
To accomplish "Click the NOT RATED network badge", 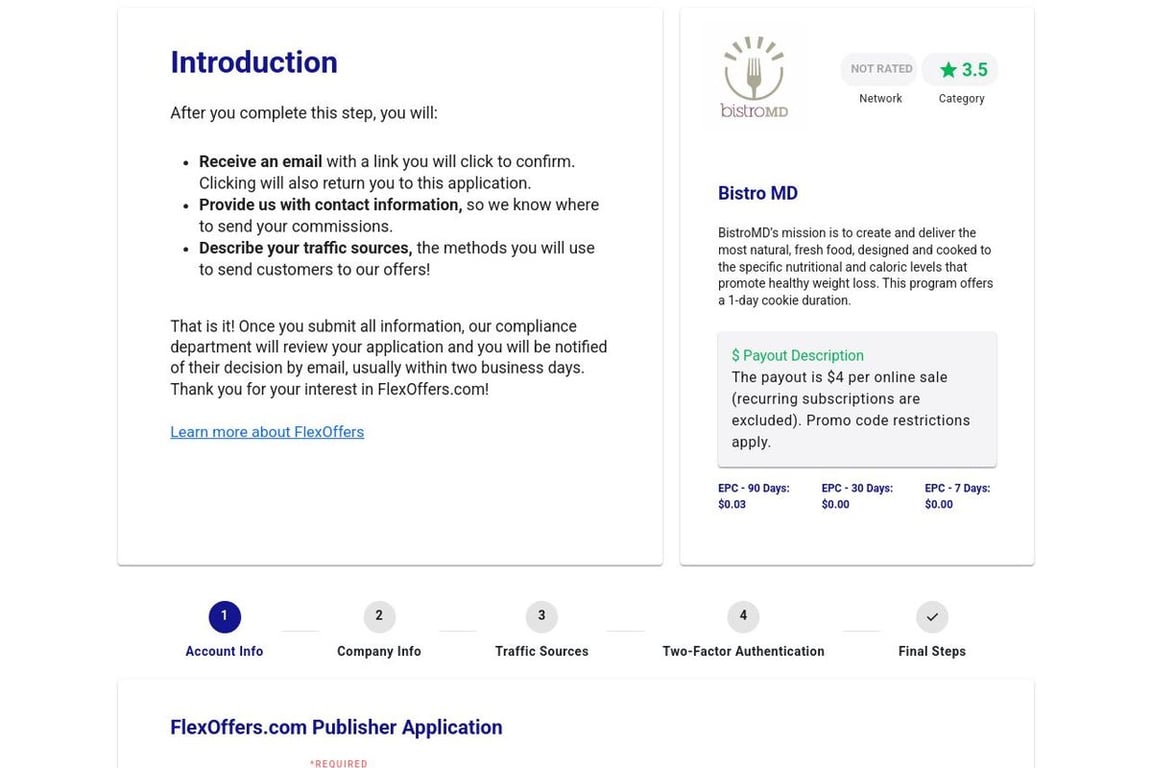I will pyautogui.click(x=880, y=69).
